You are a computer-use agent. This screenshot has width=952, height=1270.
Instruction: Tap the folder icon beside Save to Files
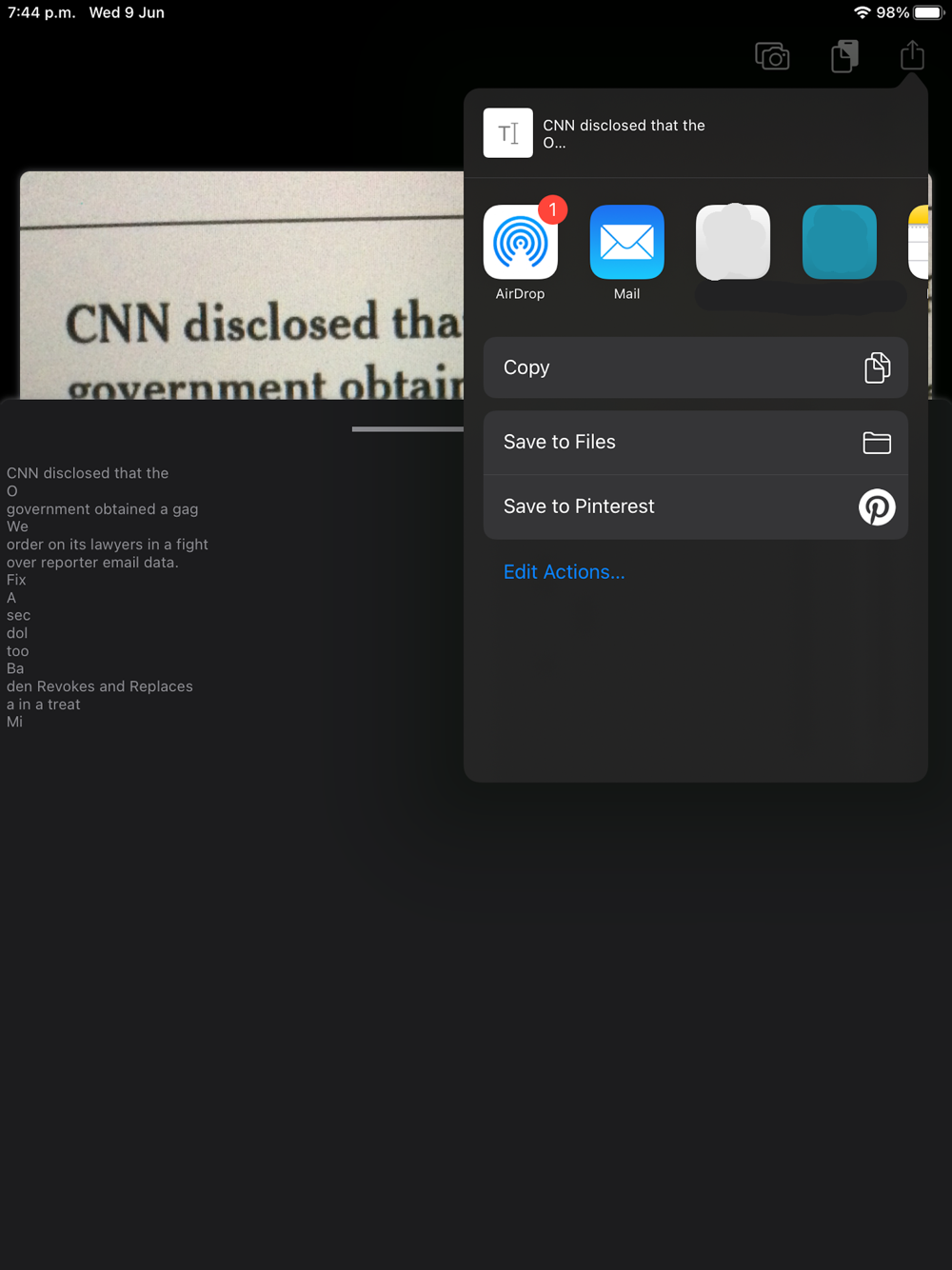coord(877,443)
